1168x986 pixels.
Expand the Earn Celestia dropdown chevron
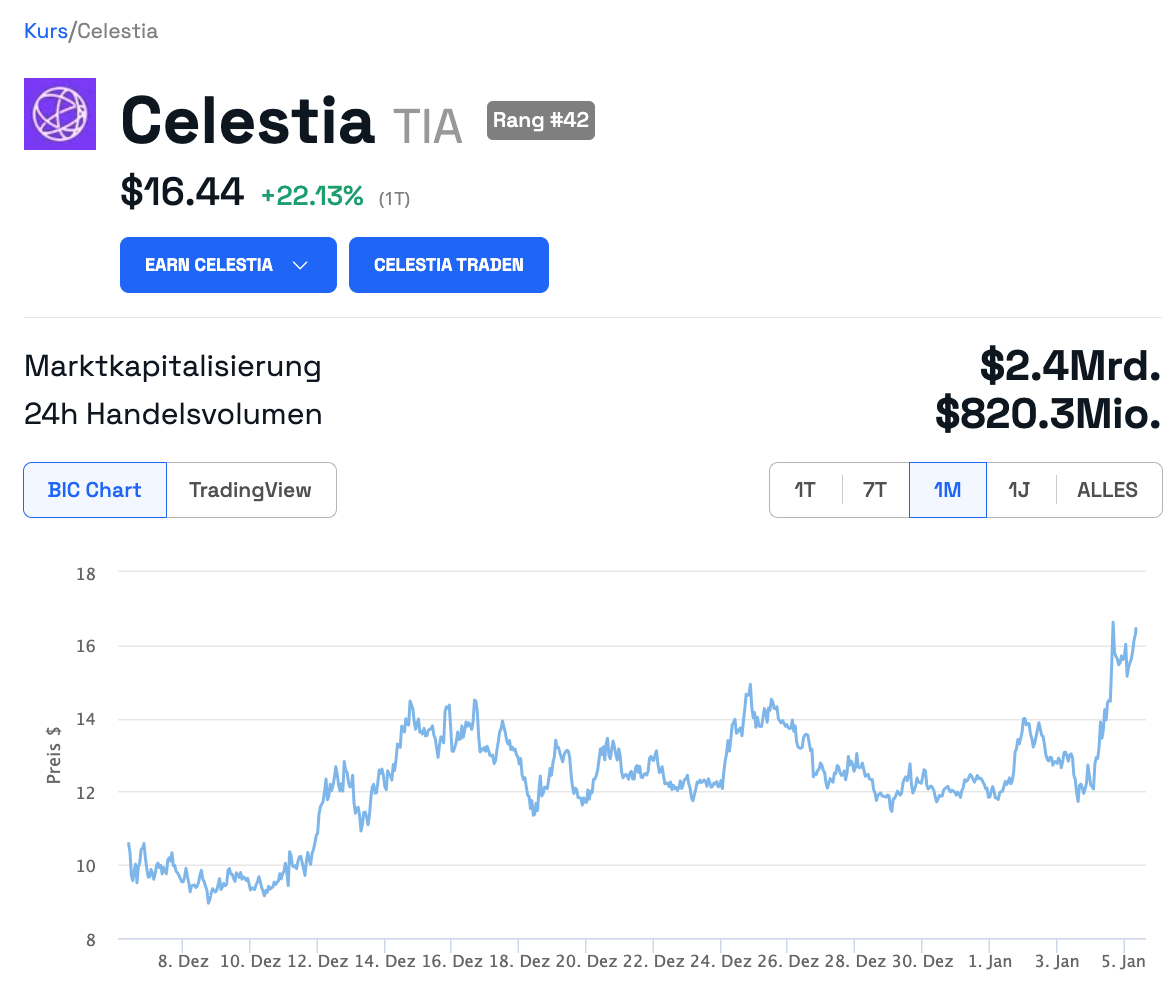299,265
